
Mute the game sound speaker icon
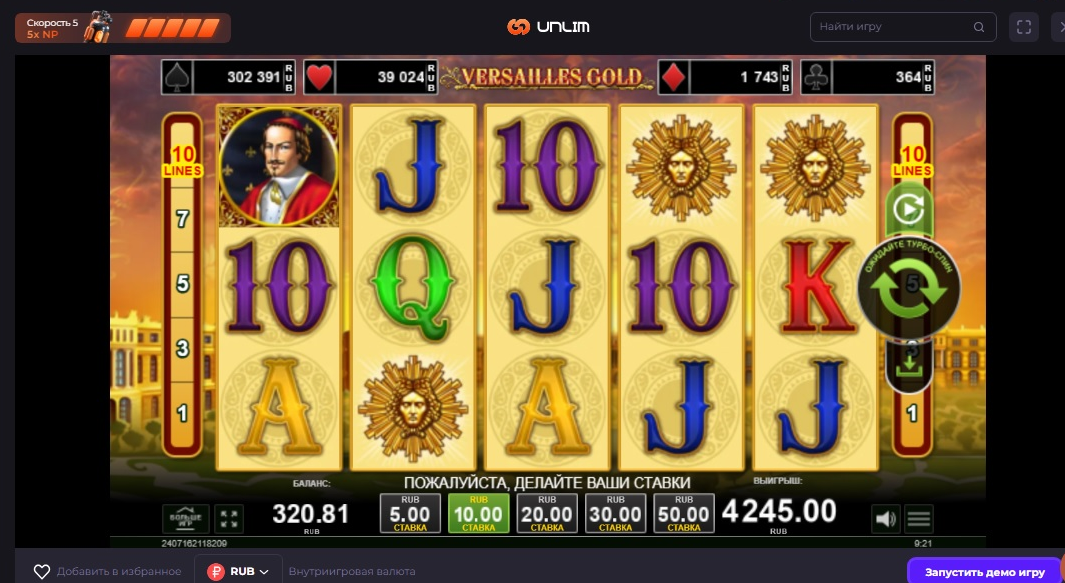click(x=886, y=519)
